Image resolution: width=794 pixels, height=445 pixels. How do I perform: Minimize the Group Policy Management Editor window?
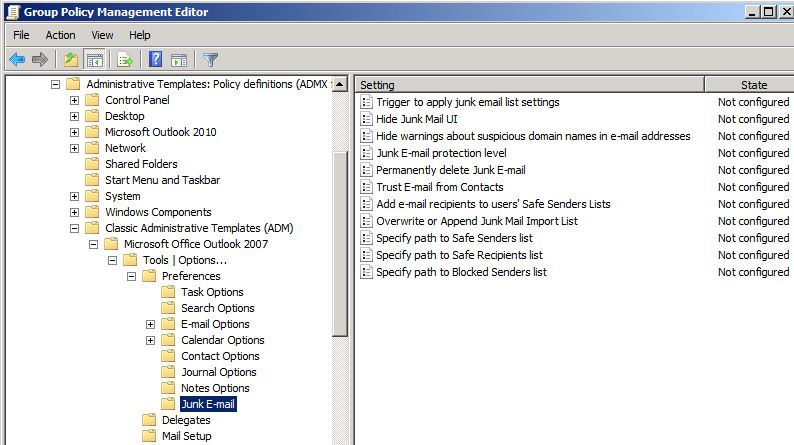(751, 12)
